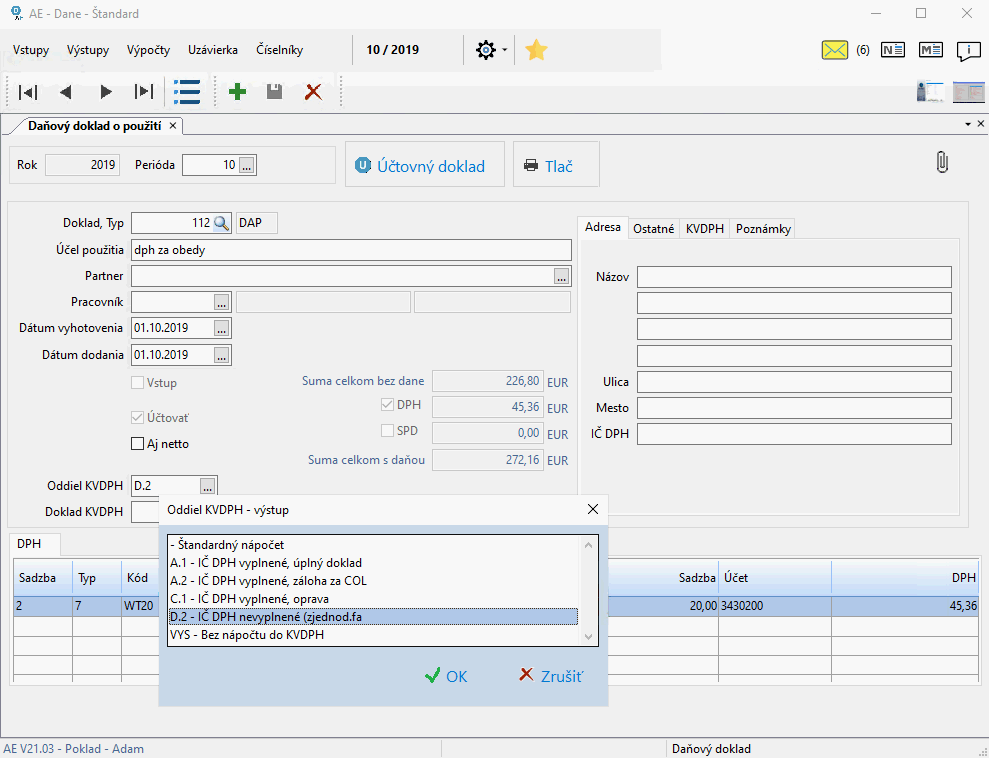Open the Výpočty menu

pos(148,50)
